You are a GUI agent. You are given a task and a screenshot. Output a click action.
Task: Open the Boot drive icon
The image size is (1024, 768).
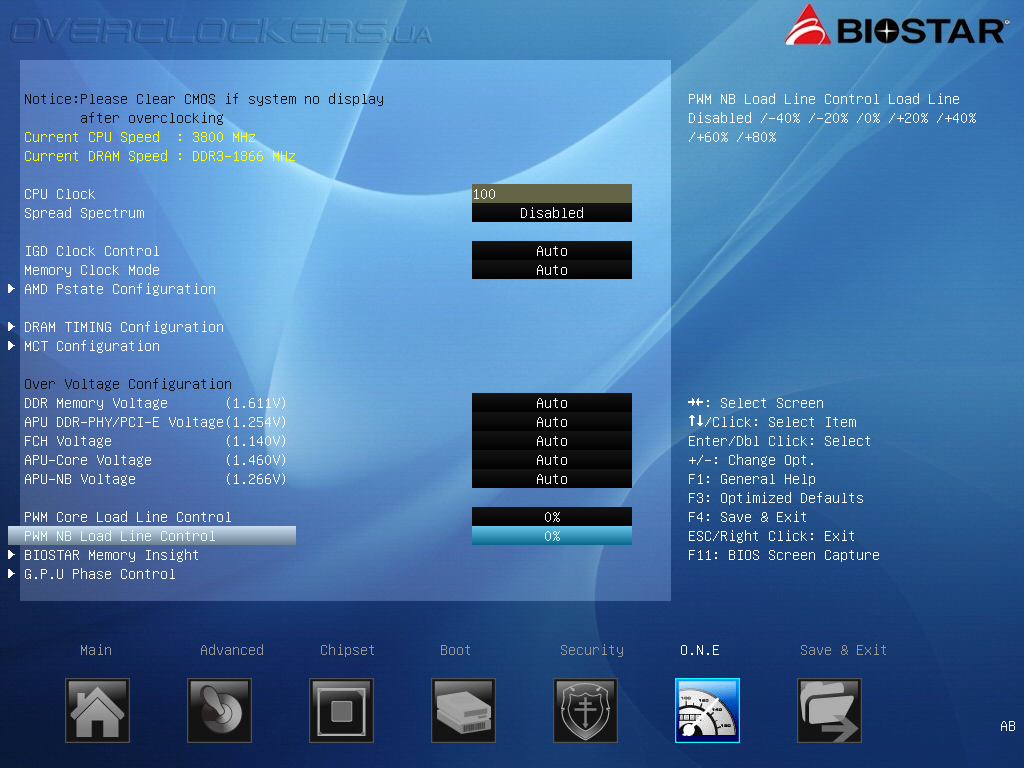point(464,710)
